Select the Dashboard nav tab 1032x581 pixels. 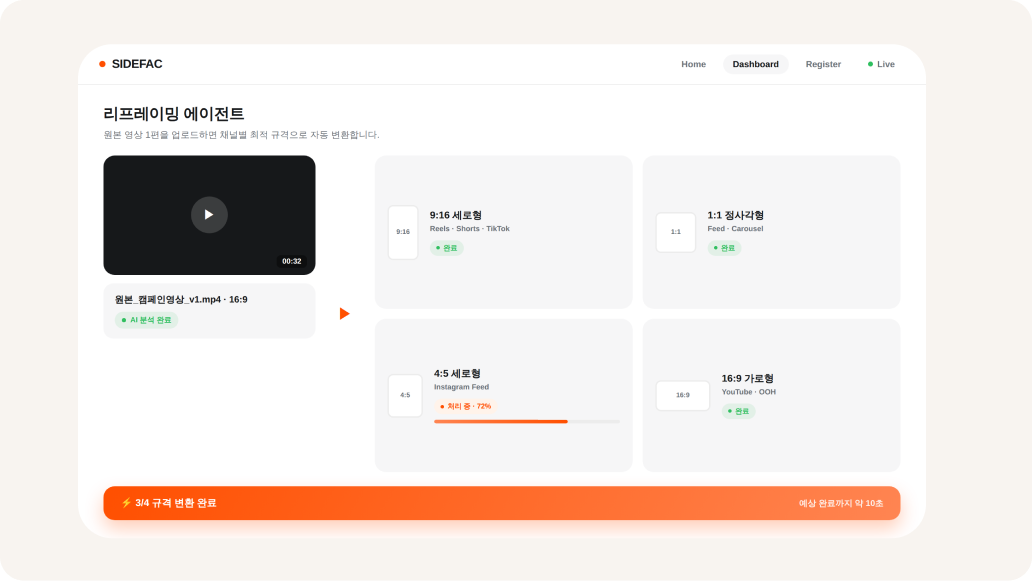coord(756,64)
